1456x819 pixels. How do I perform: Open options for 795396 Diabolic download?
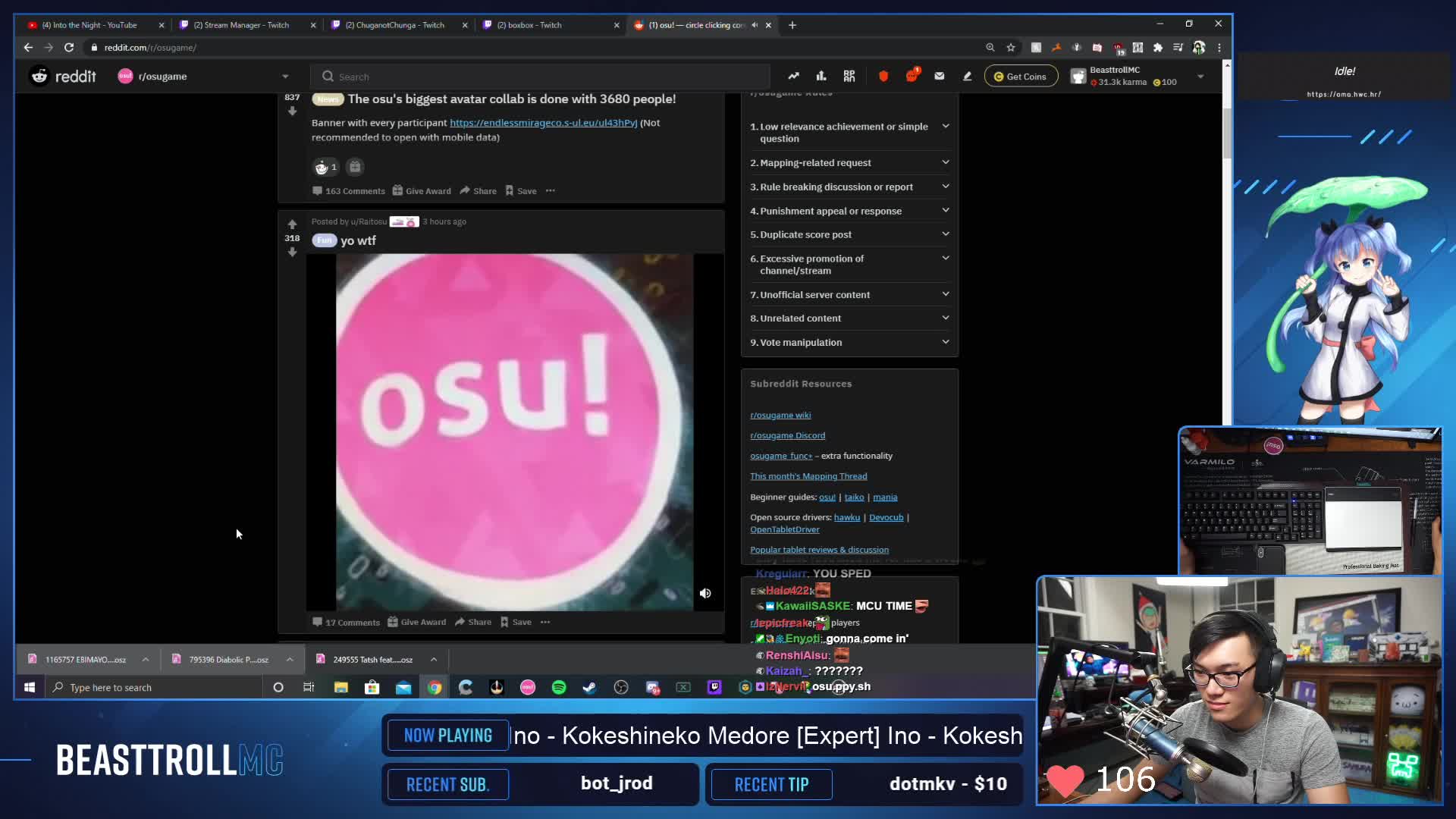(x=290, y=660)
